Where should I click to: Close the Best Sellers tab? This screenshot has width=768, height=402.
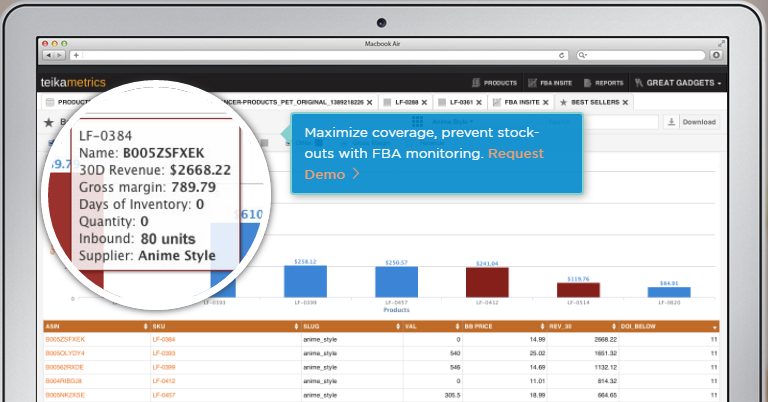point(626,102)
